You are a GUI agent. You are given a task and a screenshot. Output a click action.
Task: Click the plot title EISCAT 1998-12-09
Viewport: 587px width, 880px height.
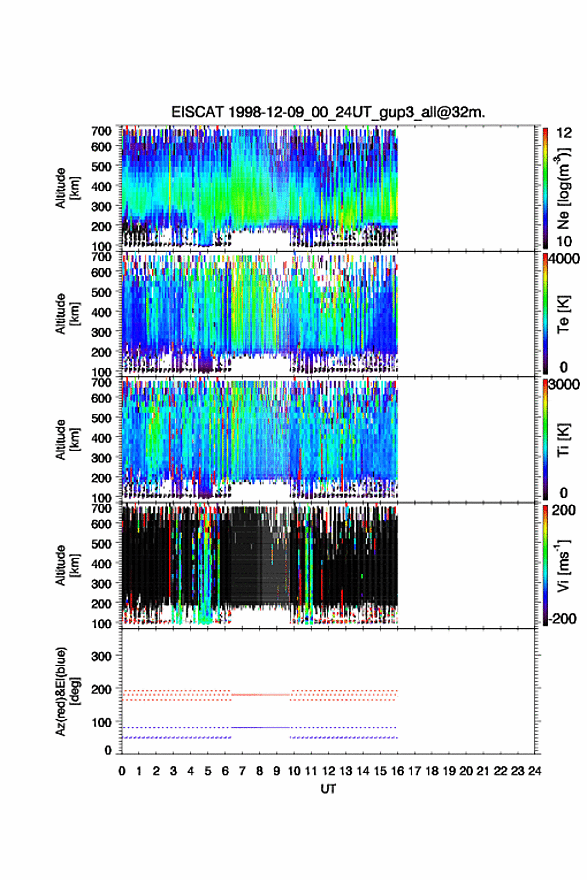click(x=328, y=112)
